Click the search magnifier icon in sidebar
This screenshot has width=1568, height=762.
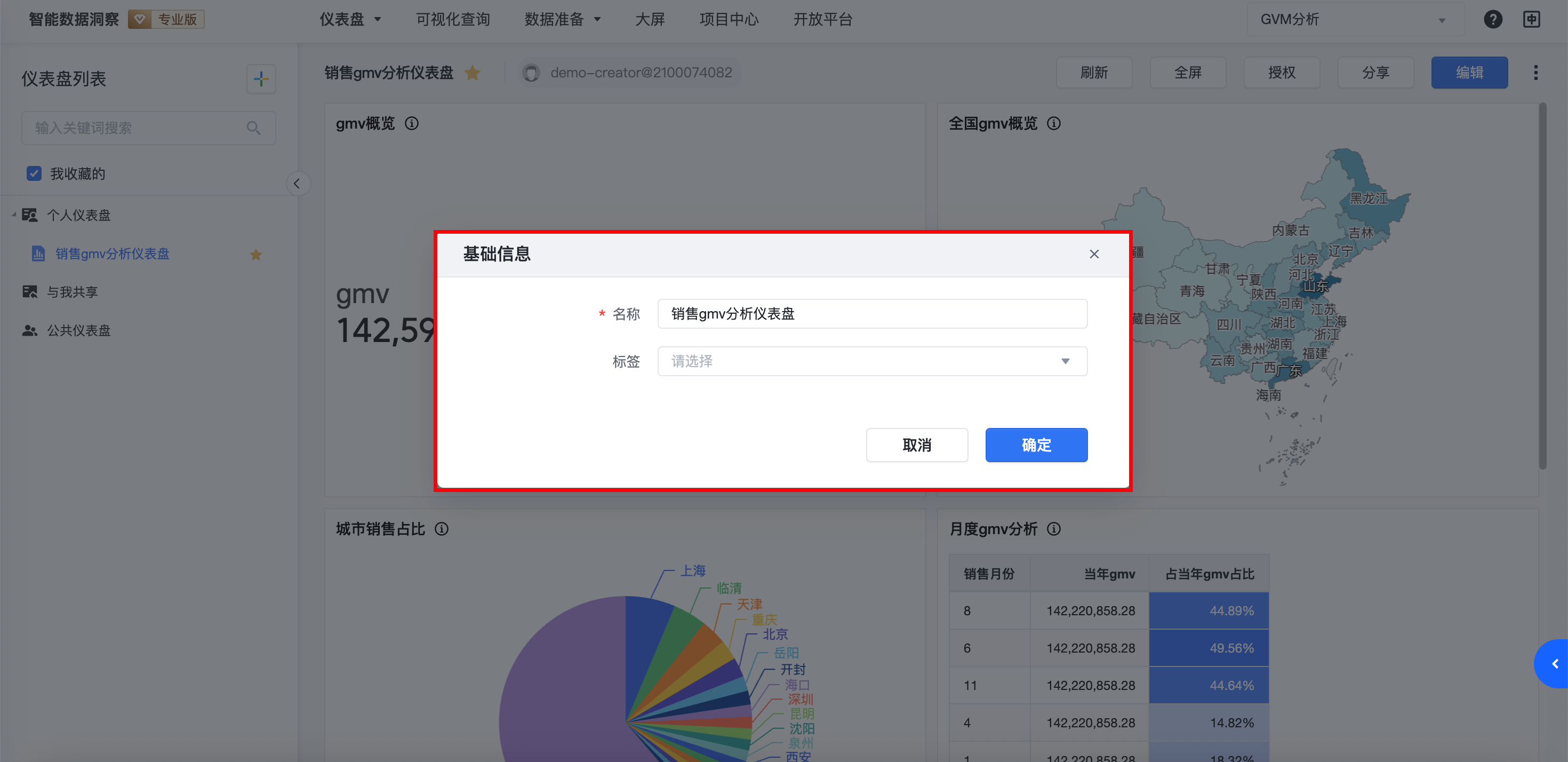pos(253,128)
